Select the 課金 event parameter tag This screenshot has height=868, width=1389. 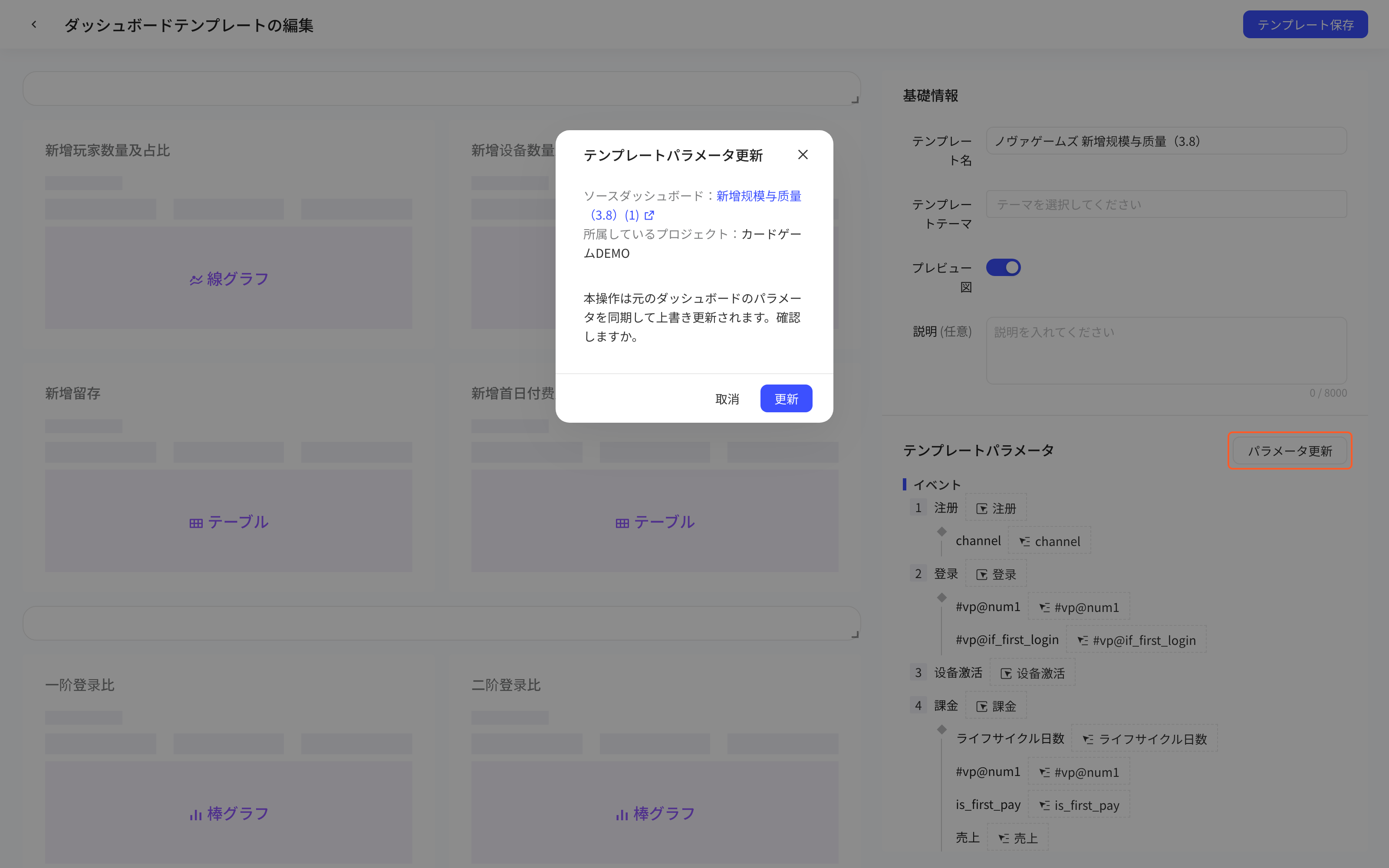pos(996,706)
